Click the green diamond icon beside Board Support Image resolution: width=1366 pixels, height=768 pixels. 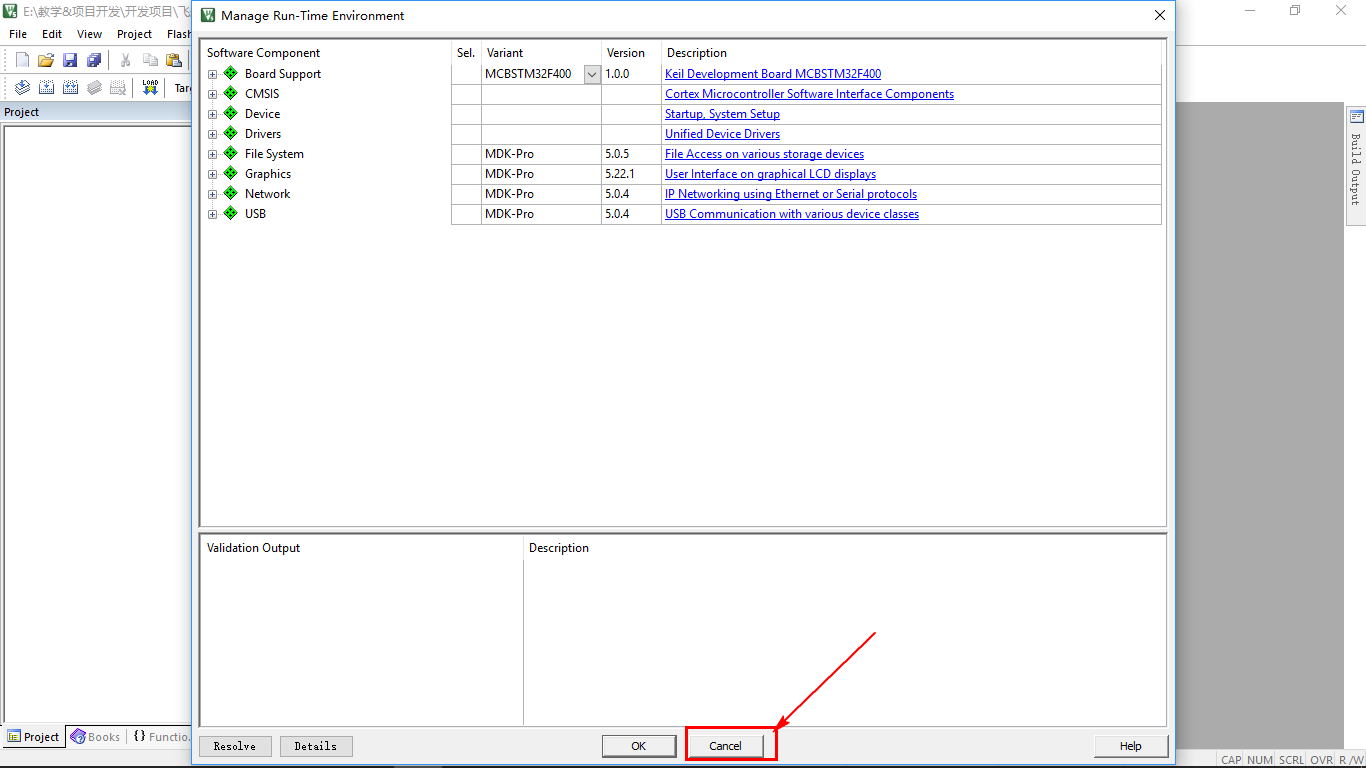(x=230, y=73)
